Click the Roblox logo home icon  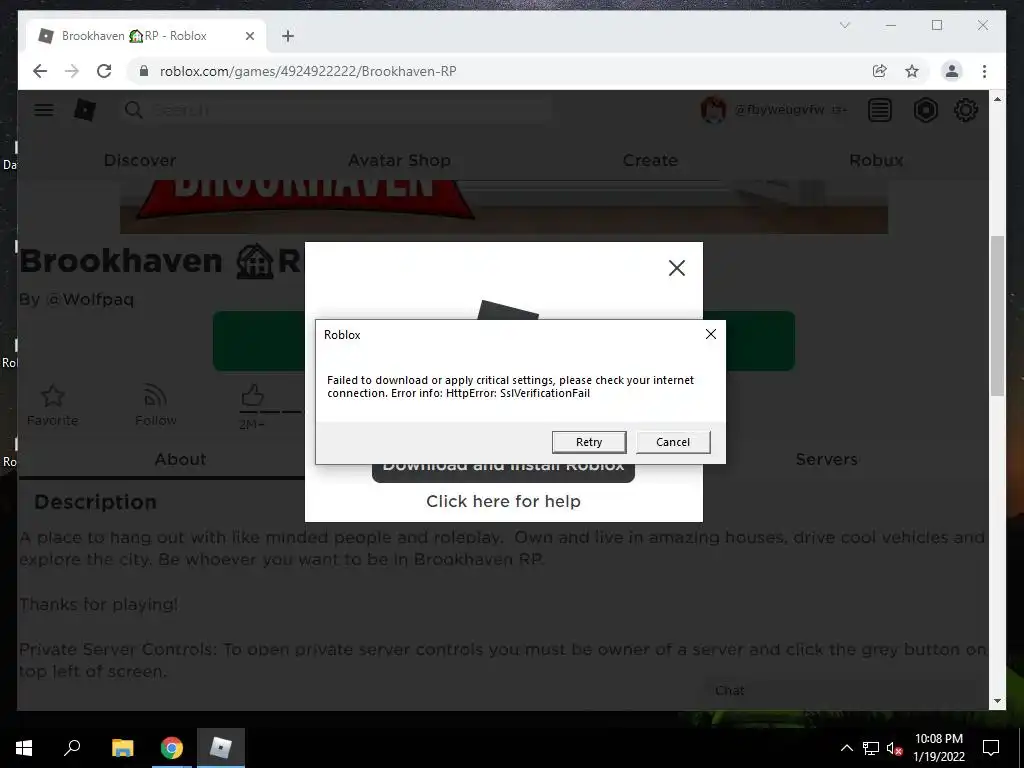(x=85, y=110)
